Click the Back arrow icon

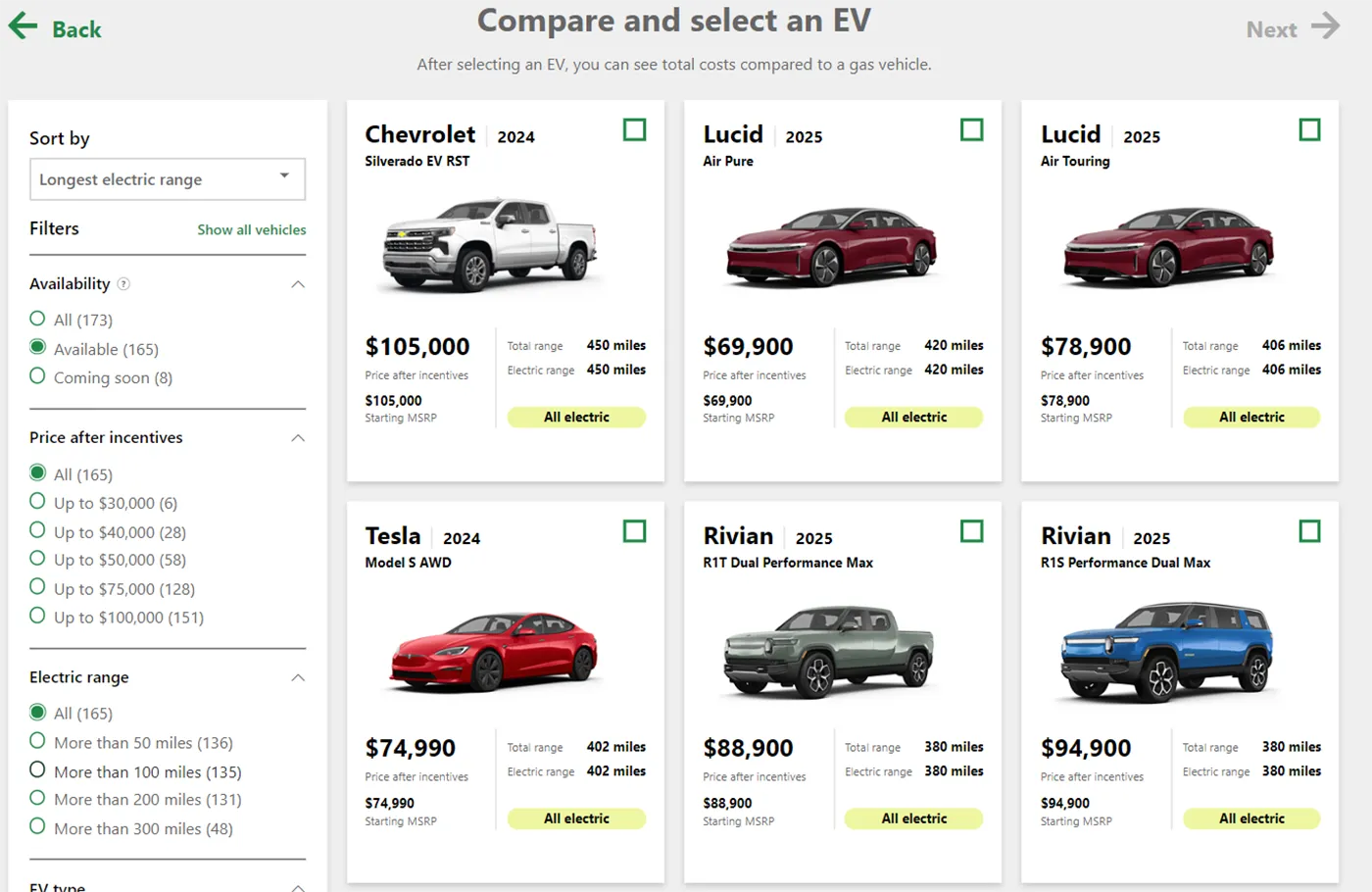point(23,26)
